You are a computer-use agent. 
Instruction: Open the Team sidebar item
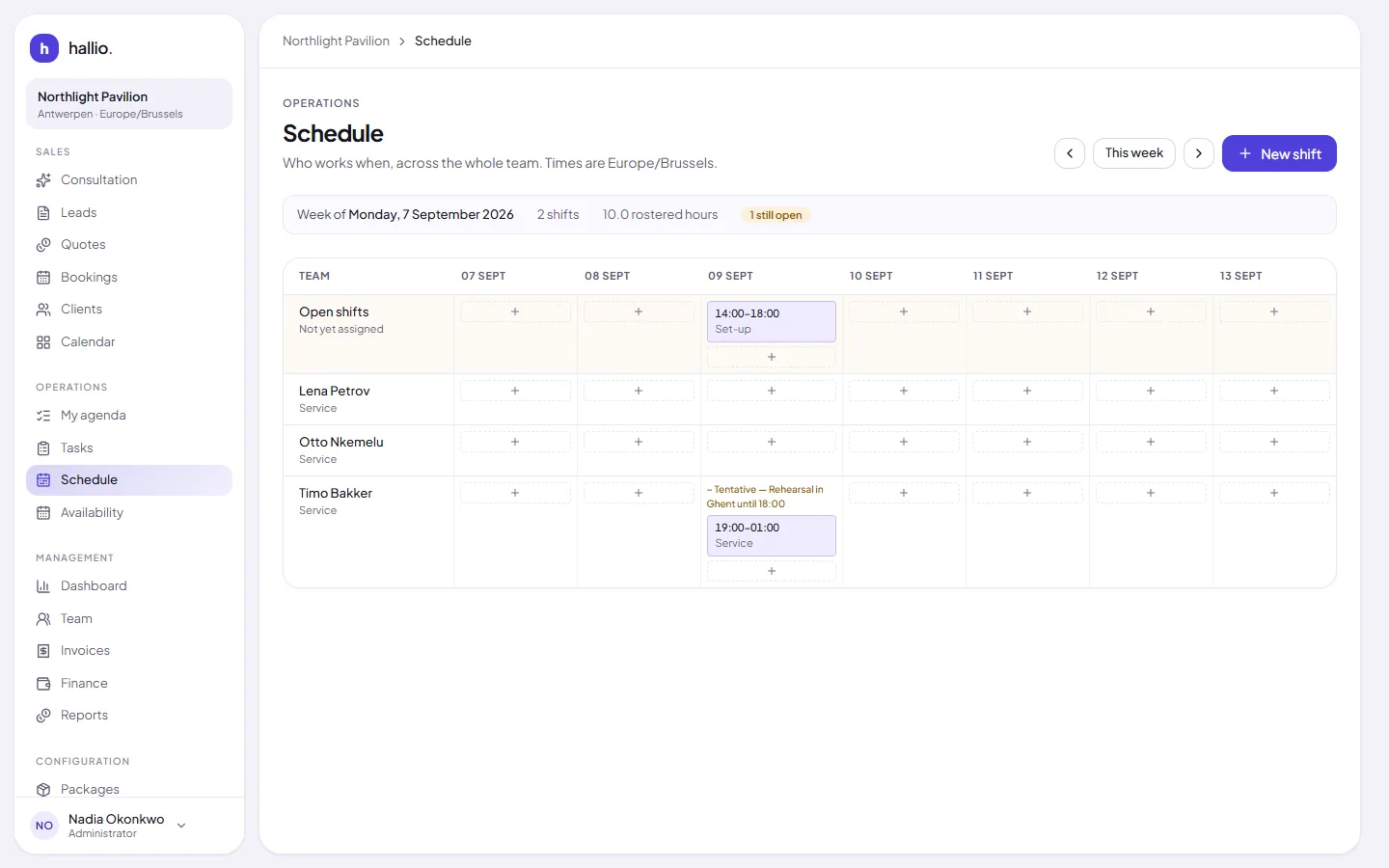(x=129, y=619)
